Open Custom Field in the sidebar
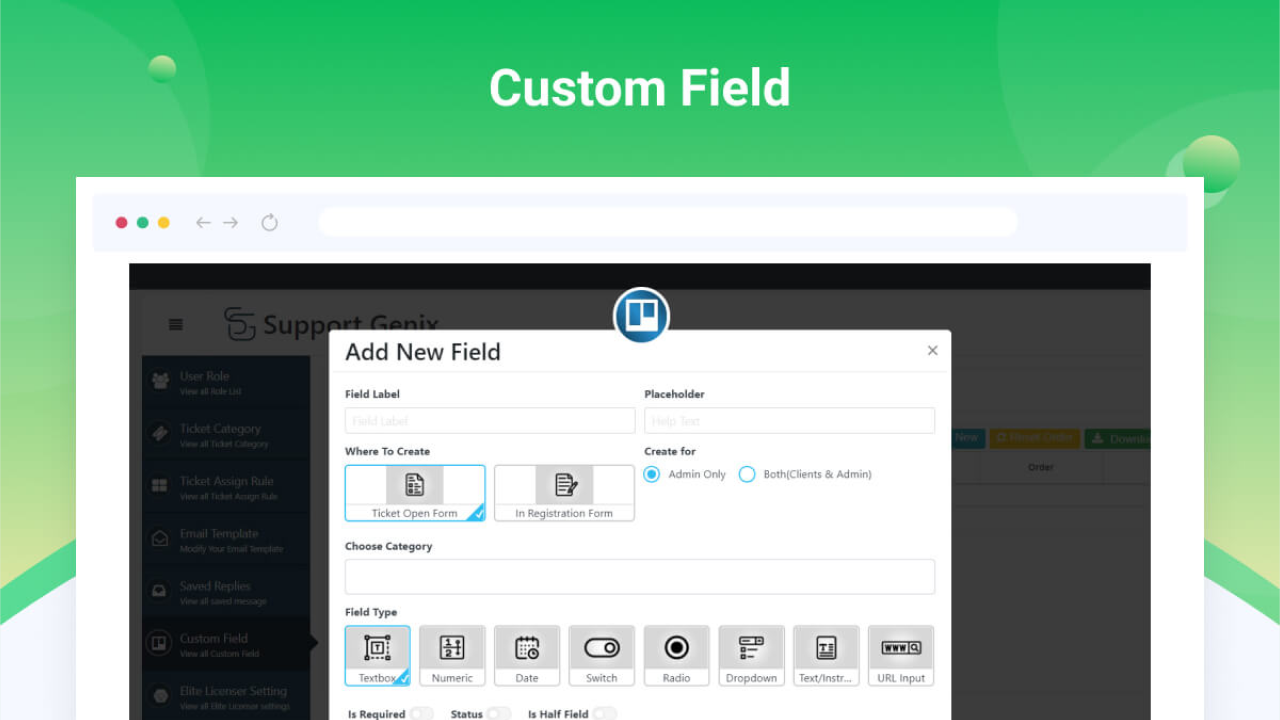This screenshot has height=720, width=1280. pyautogui.click(x=225, y=644)
